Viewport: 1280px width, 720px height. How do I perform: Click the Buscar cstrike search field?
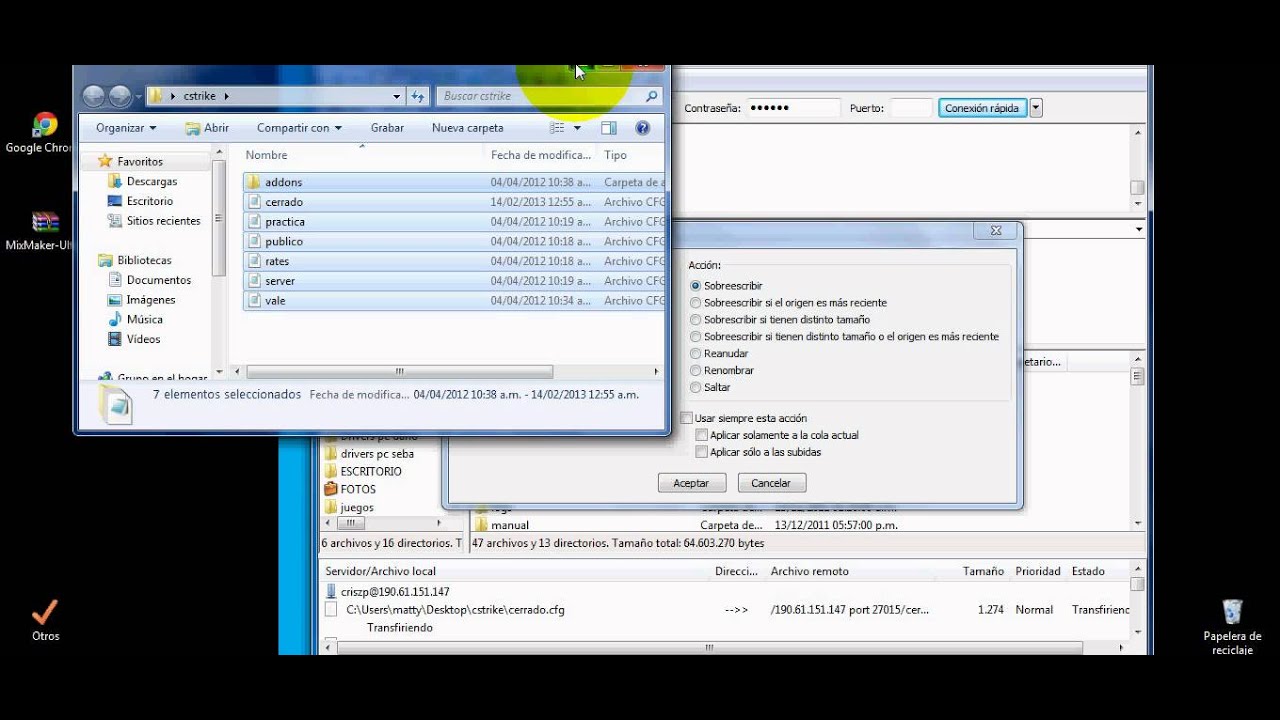[x=549, y=96]
